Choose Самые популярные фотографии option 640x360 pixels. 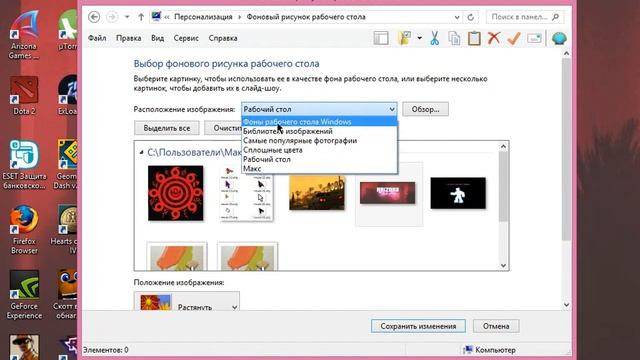click(x=319, y=140)
